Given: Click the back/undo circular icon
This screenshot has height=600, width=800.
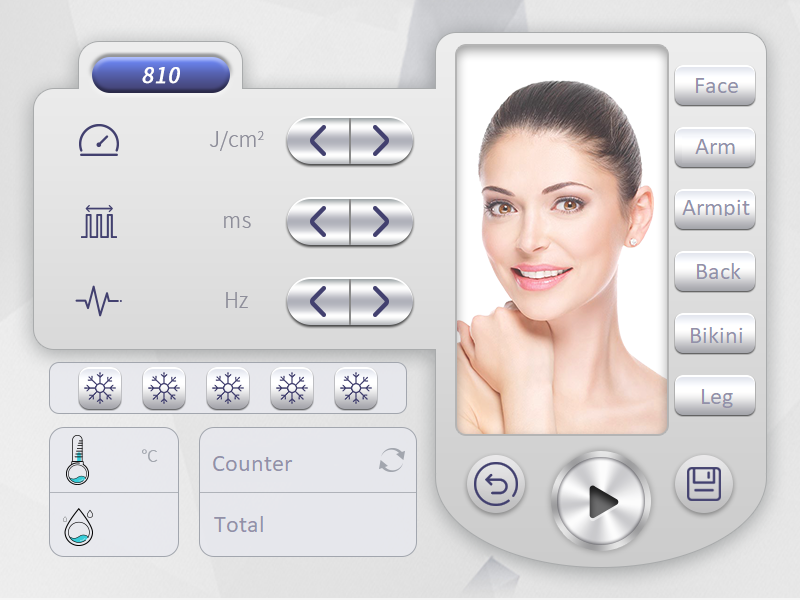Looking at the screenshot, I should (x=496, y=483).
